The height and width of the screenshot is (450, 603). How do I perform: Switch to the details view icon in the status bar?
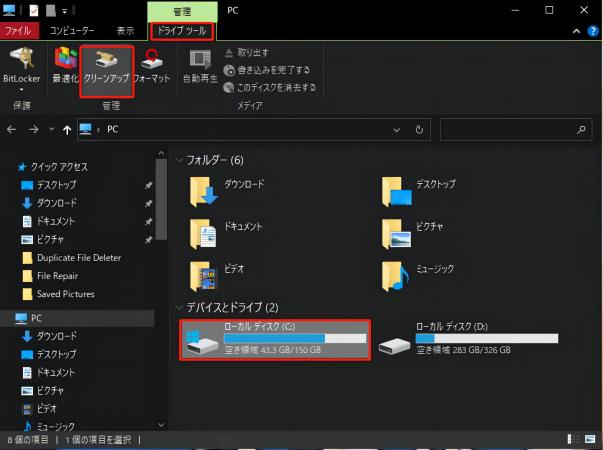point(573,439)
